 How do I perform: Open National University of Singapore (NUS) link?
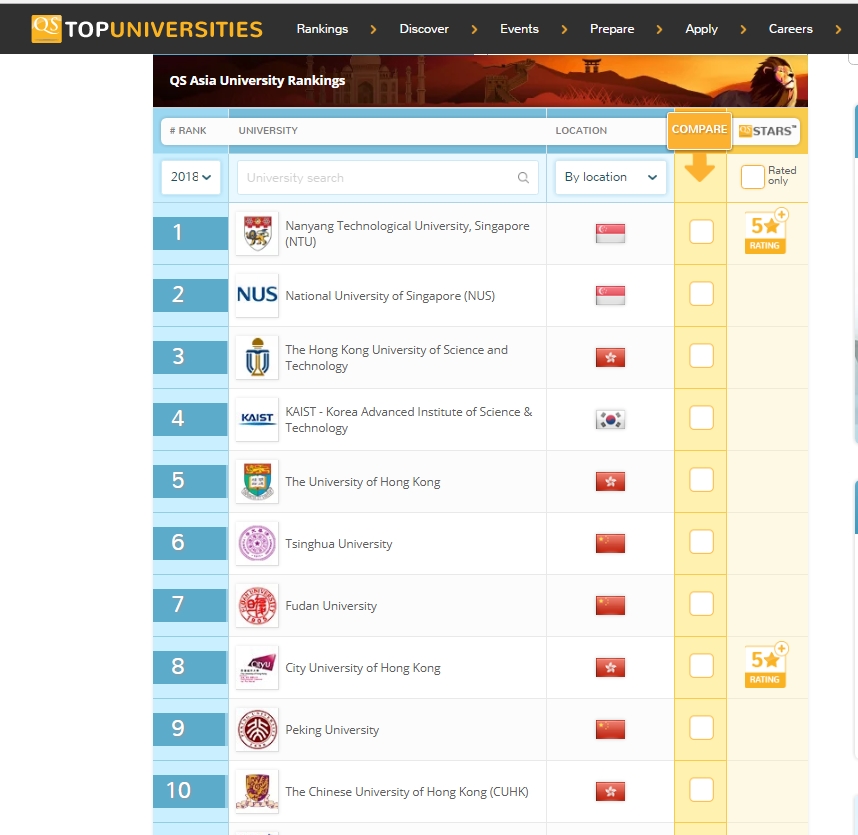click(x=390, y=296)
